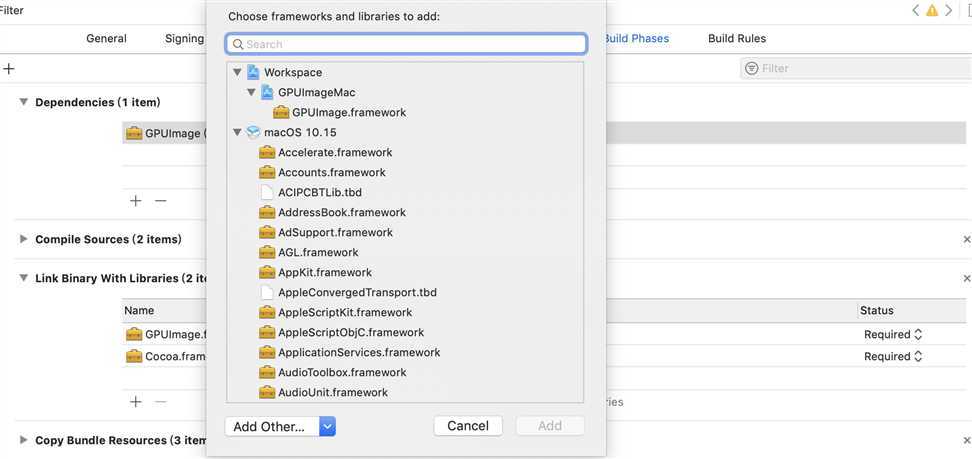Select ApplicationServices.framework text row
Viewport: 972px width, 459px height.
[x=359, y=352]
